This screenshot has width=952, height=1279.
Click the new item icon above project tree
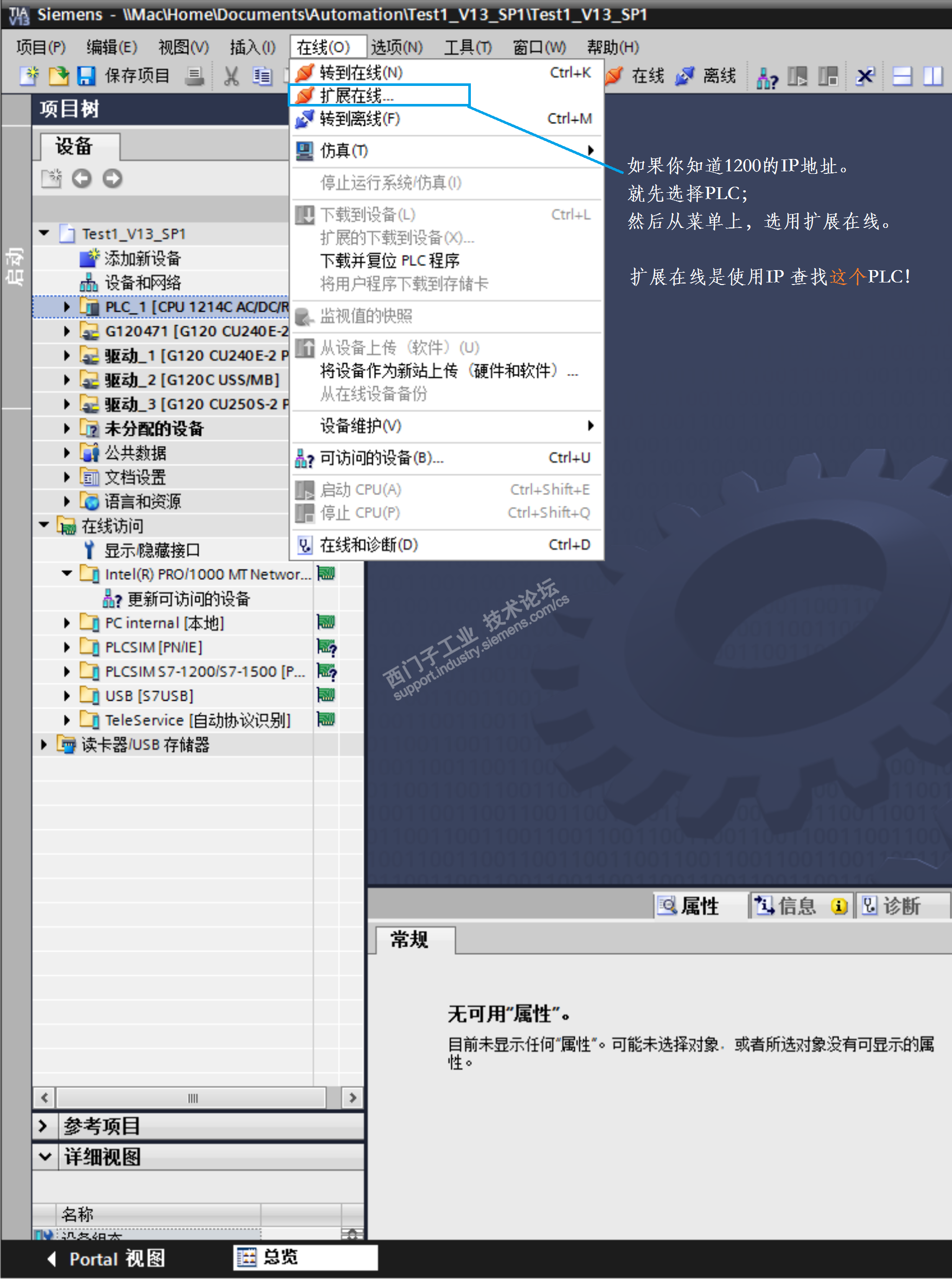51,179
